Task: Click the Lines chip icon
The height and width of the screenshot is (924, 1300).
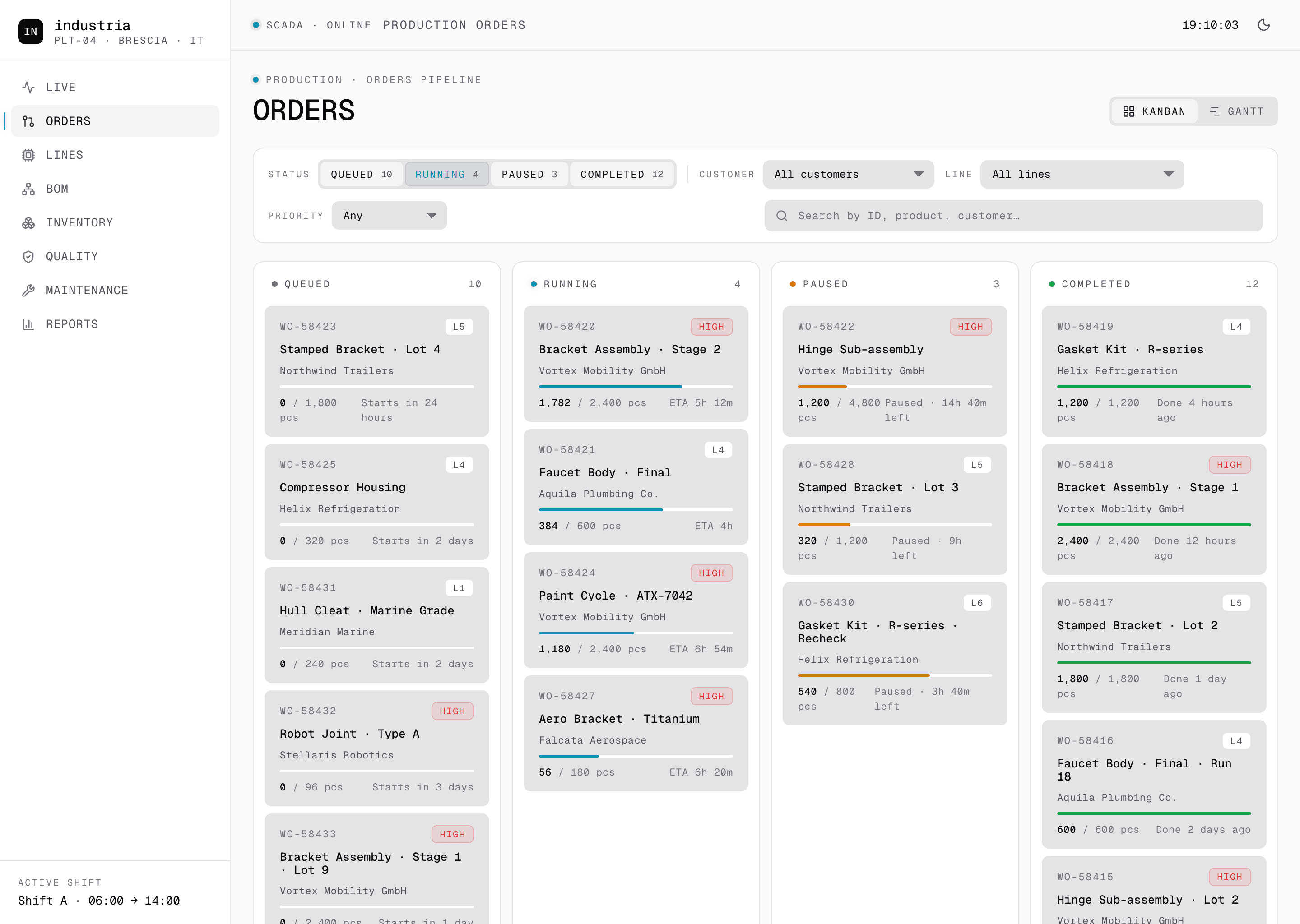Action: 28,155
